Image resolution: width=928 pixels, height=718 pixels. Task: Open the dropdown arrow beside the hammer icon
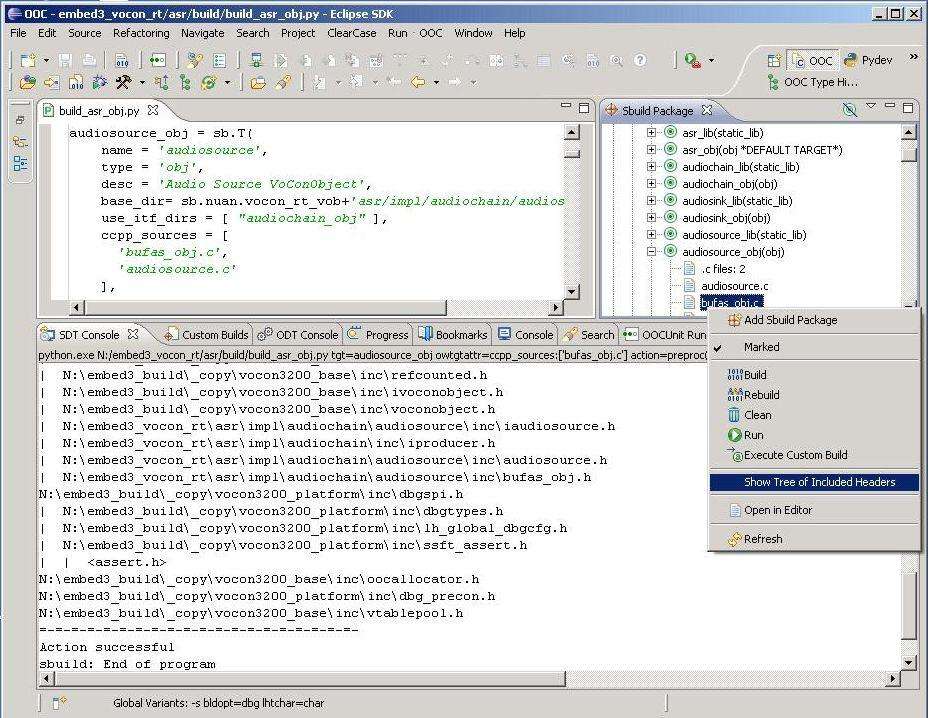142,83
